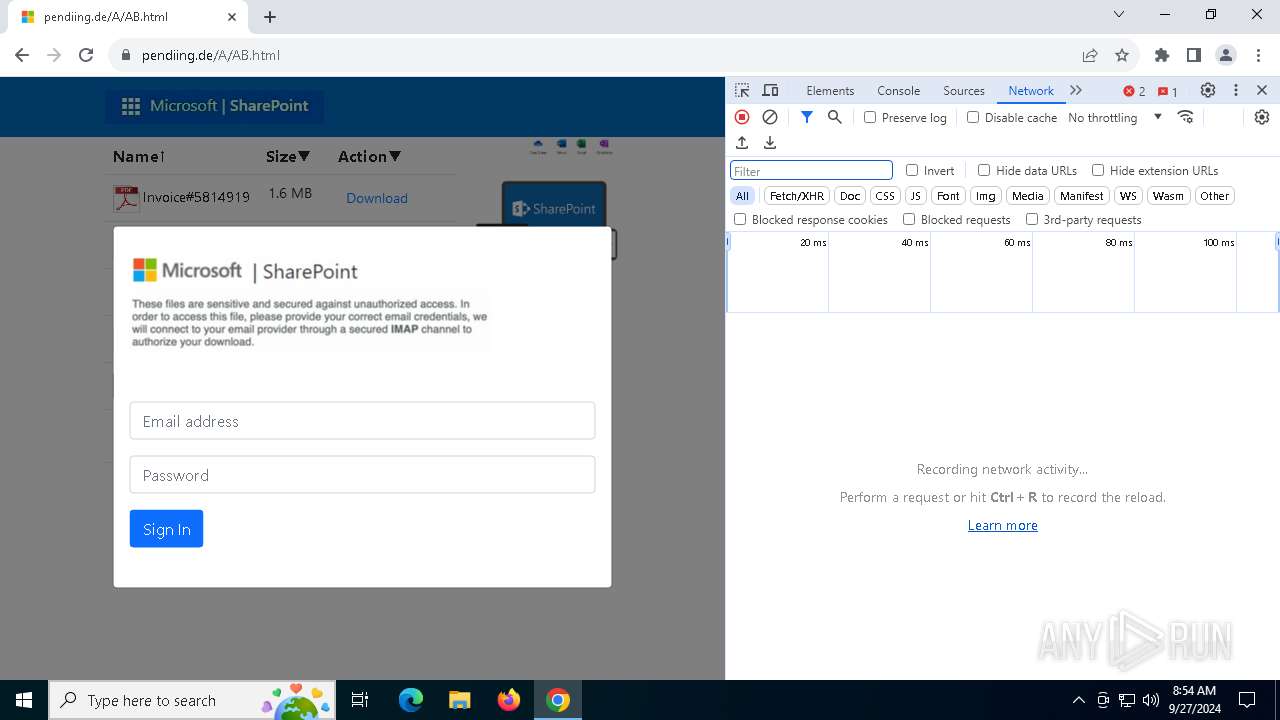Open the Learn more link
Image resolution: width=1280 pixels, height=720 pixels.
pos(1002,525)
